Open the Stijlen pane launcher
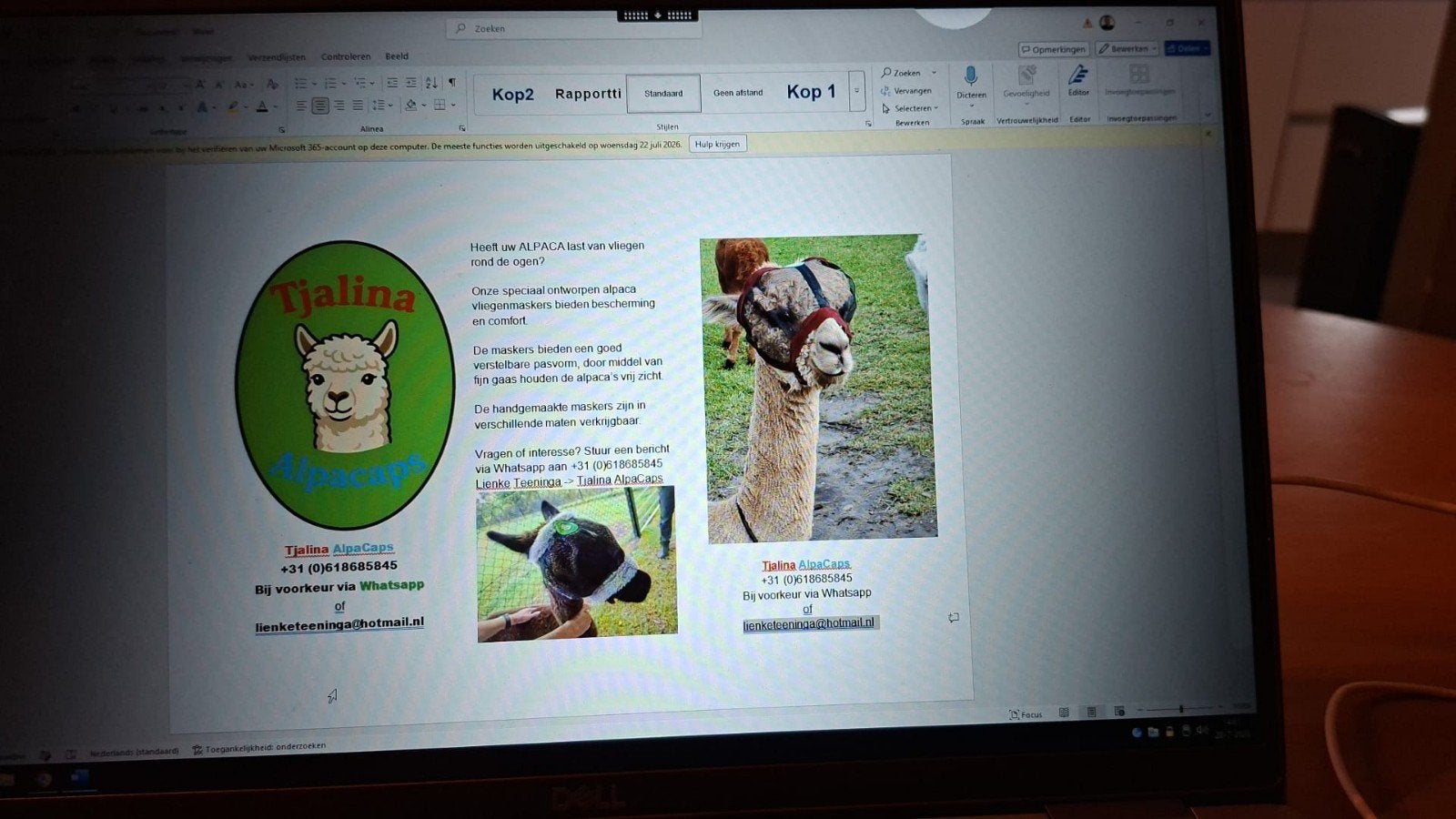 [x=868, y=123]
